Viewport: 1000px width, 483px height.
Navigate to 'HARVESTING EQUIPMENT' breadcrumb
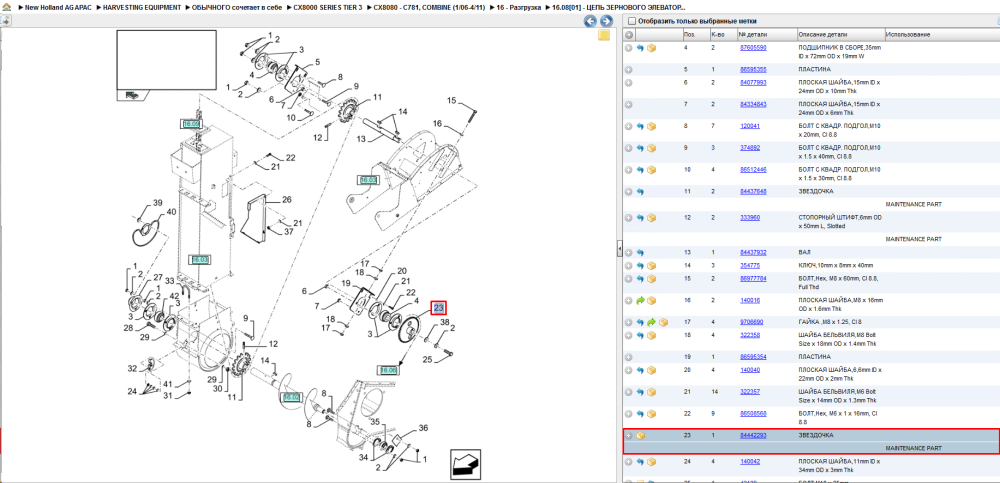142,7
